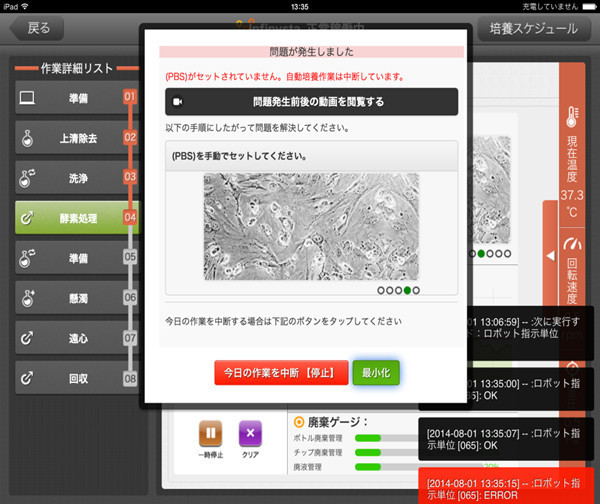600x504 pixels.
Task: Select step 05 準備
Action: 77,258
